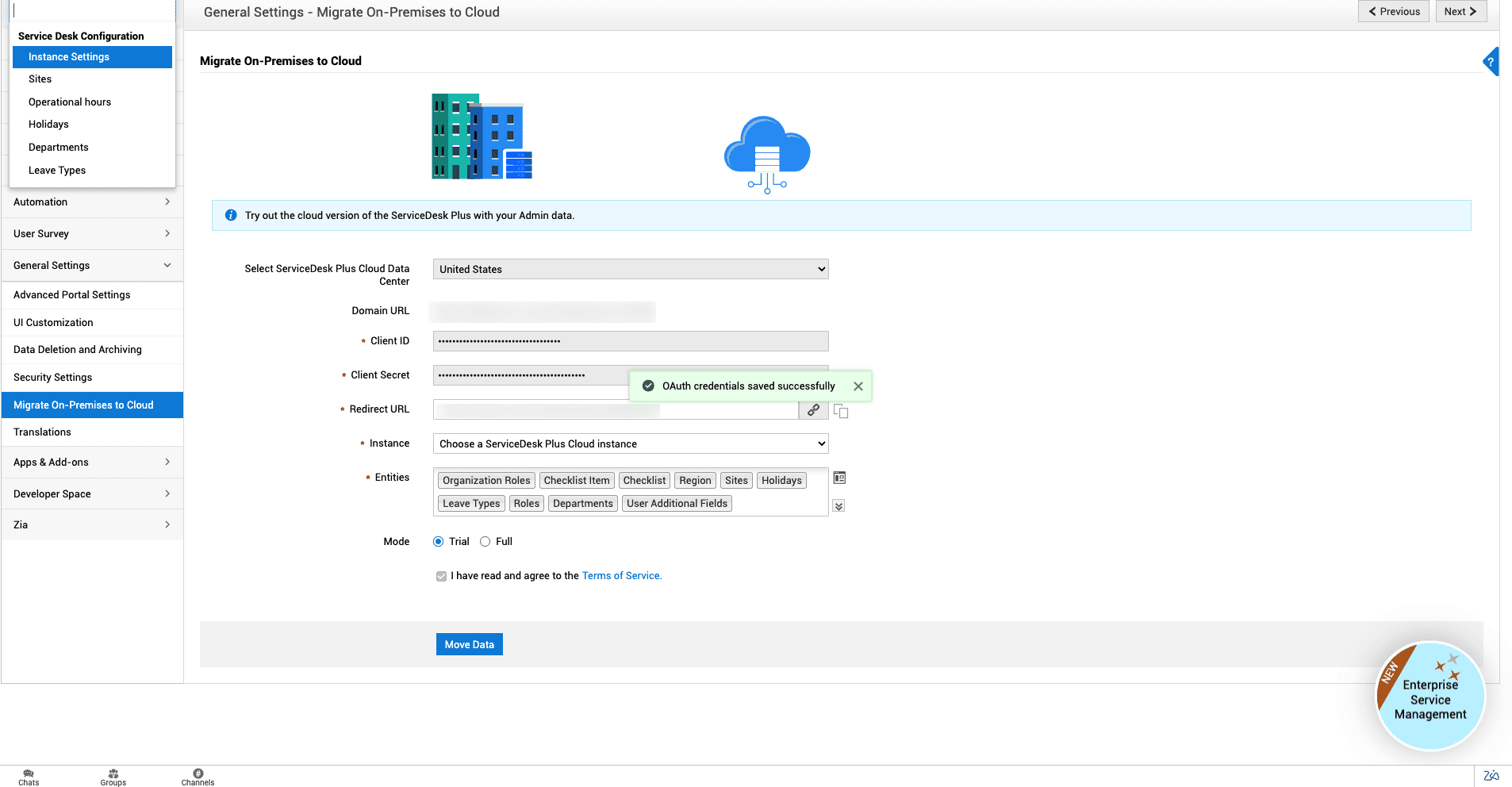Copy the Redirect URL with copy icon
This screenshot has width=1512, height=787.
point(841,411)
